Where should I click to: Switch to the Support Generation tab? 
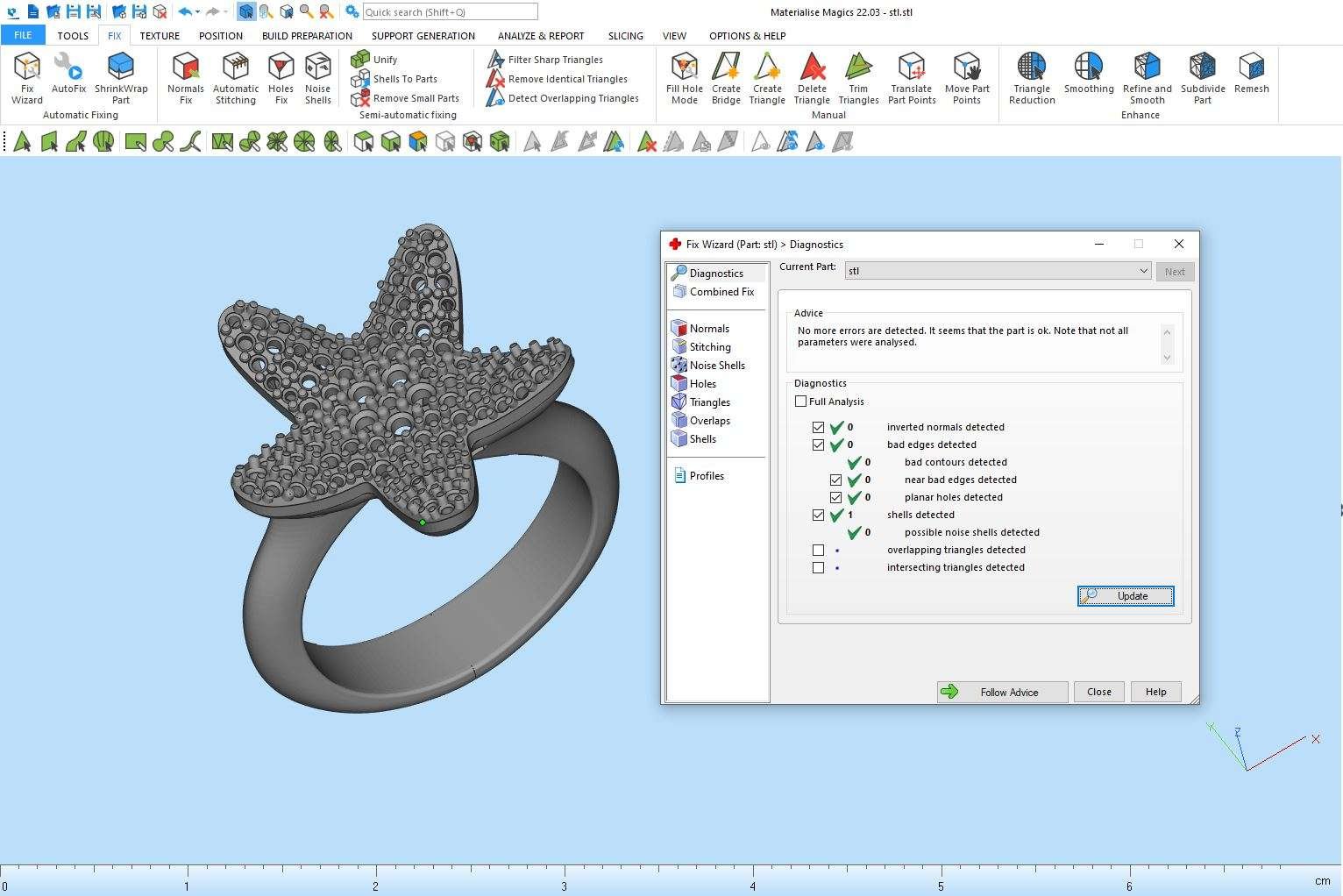pyautogui.click(x=423, y=36)
